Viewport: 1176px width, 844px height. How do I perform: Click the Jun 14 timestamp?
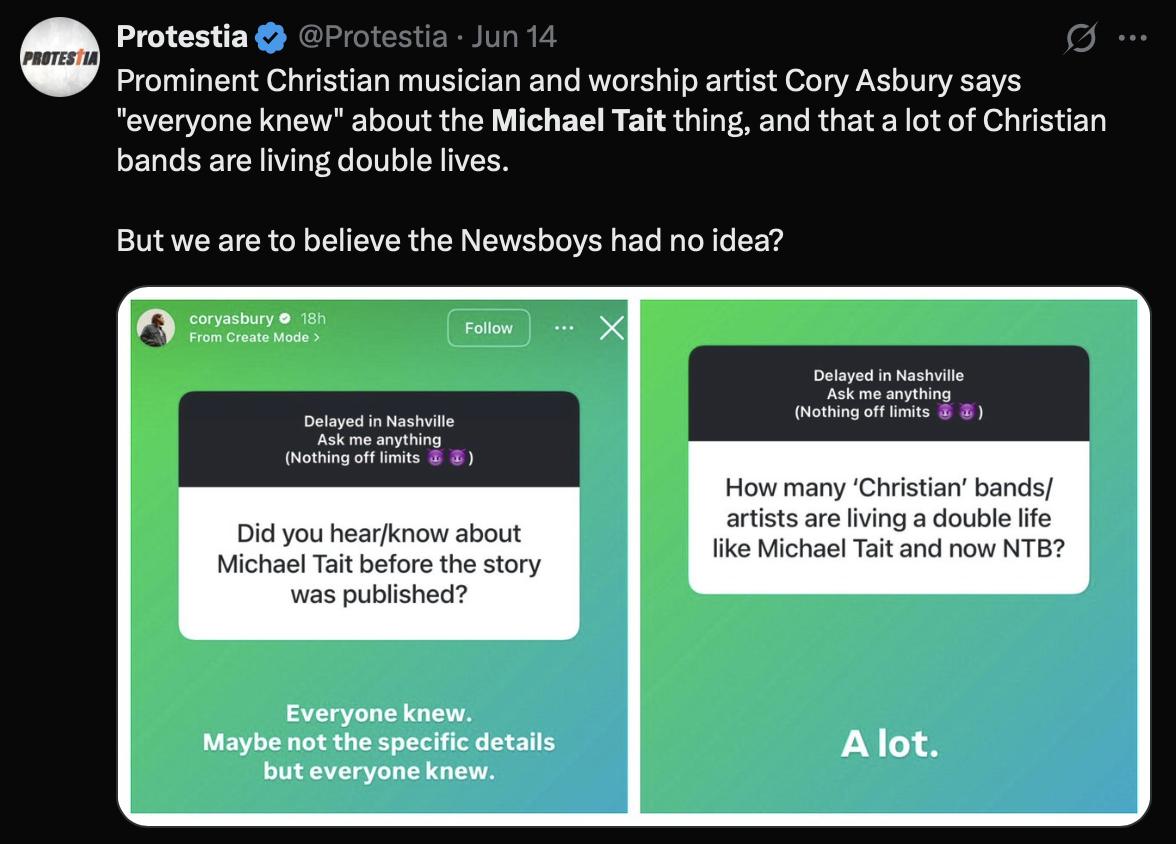click(x=514, y=37)
